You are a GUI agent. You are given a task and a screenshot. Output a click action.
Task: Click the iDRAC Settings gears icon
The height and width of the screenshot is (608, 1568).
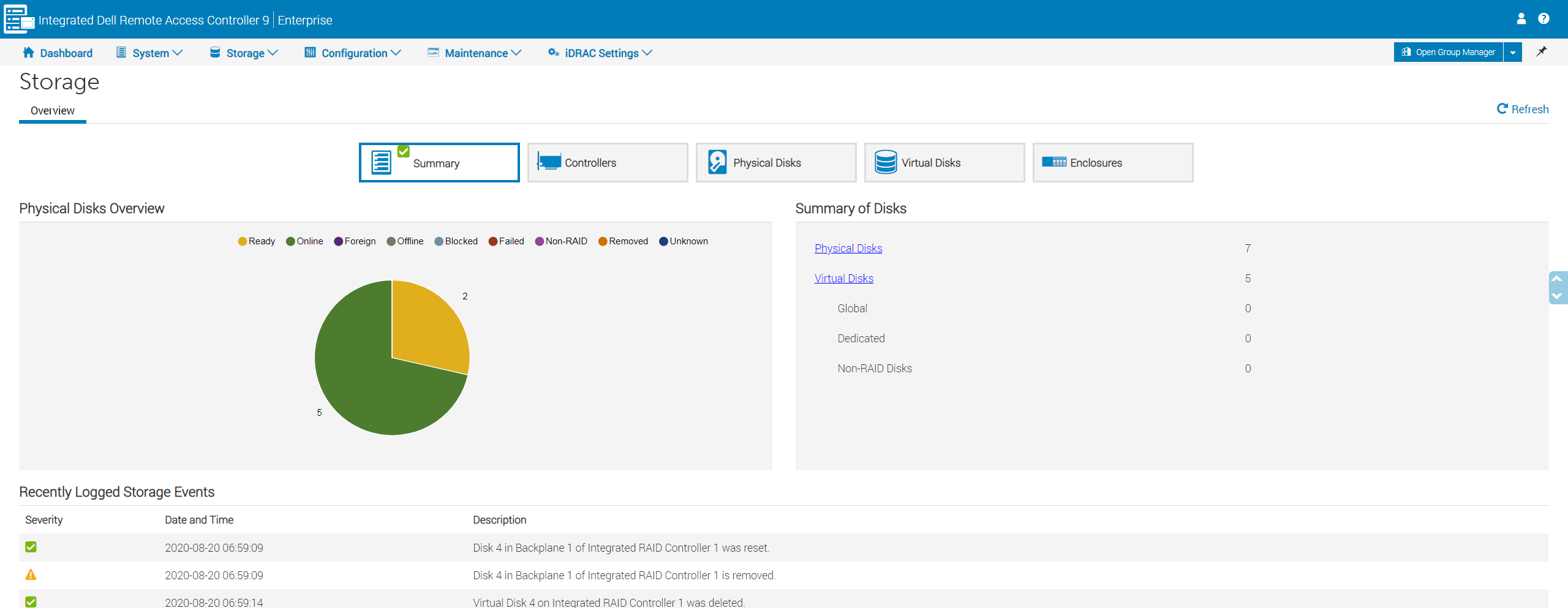point(553,53)
